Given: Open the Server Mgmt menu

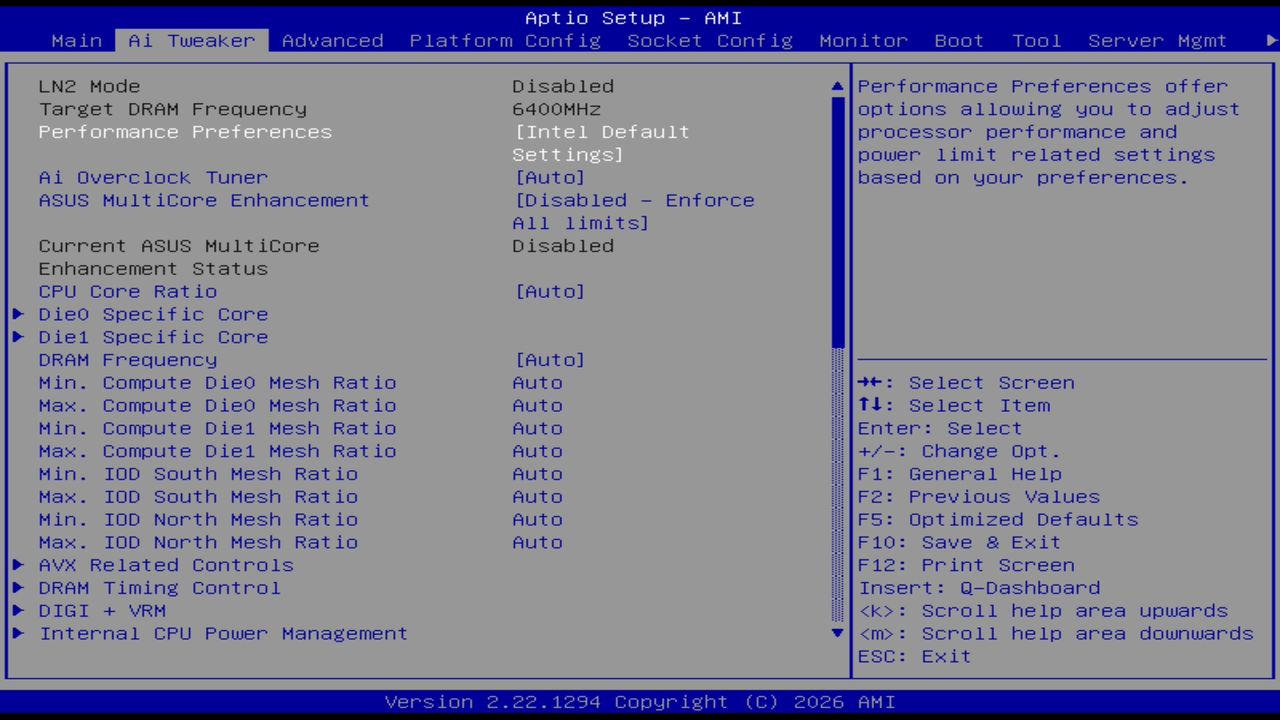Looking at the screenshot, I should (1157, 41).
